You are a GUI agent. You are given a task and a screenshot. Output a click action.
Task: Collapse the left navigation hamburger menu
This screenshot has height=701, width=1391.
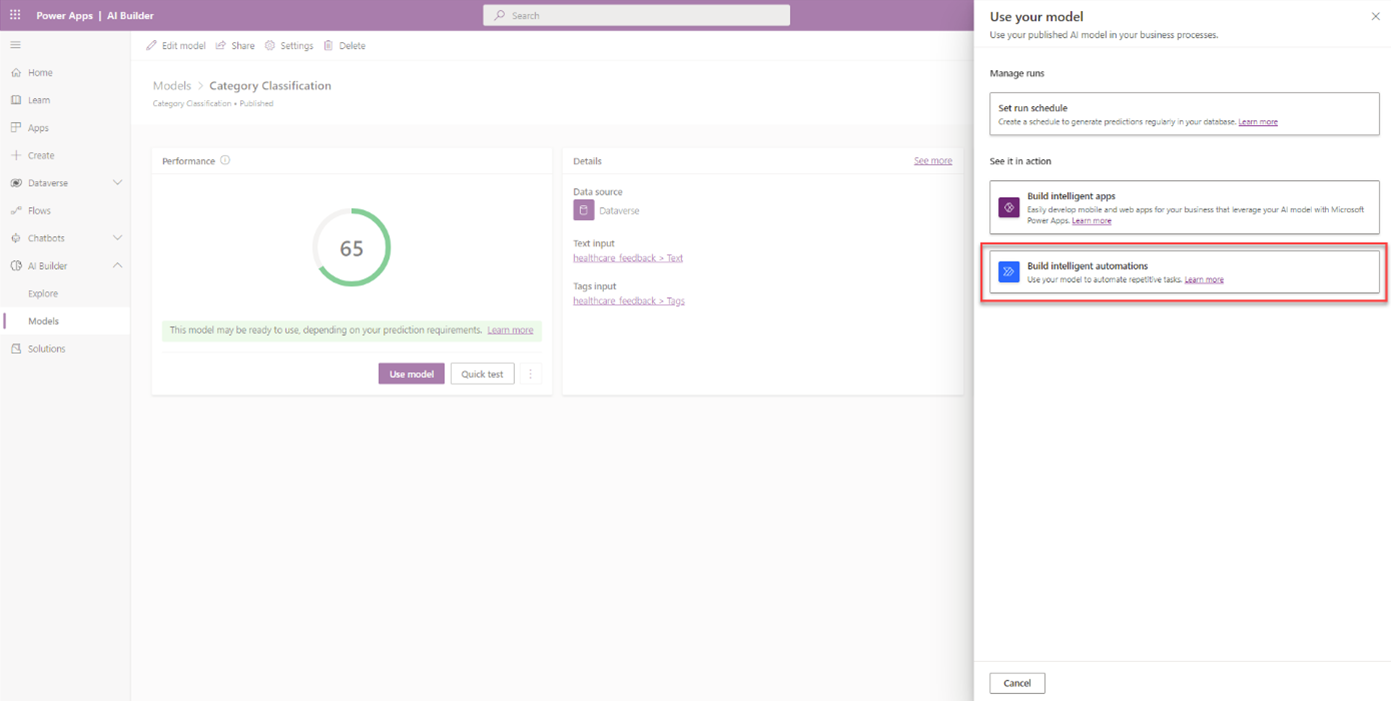(15, 45)
